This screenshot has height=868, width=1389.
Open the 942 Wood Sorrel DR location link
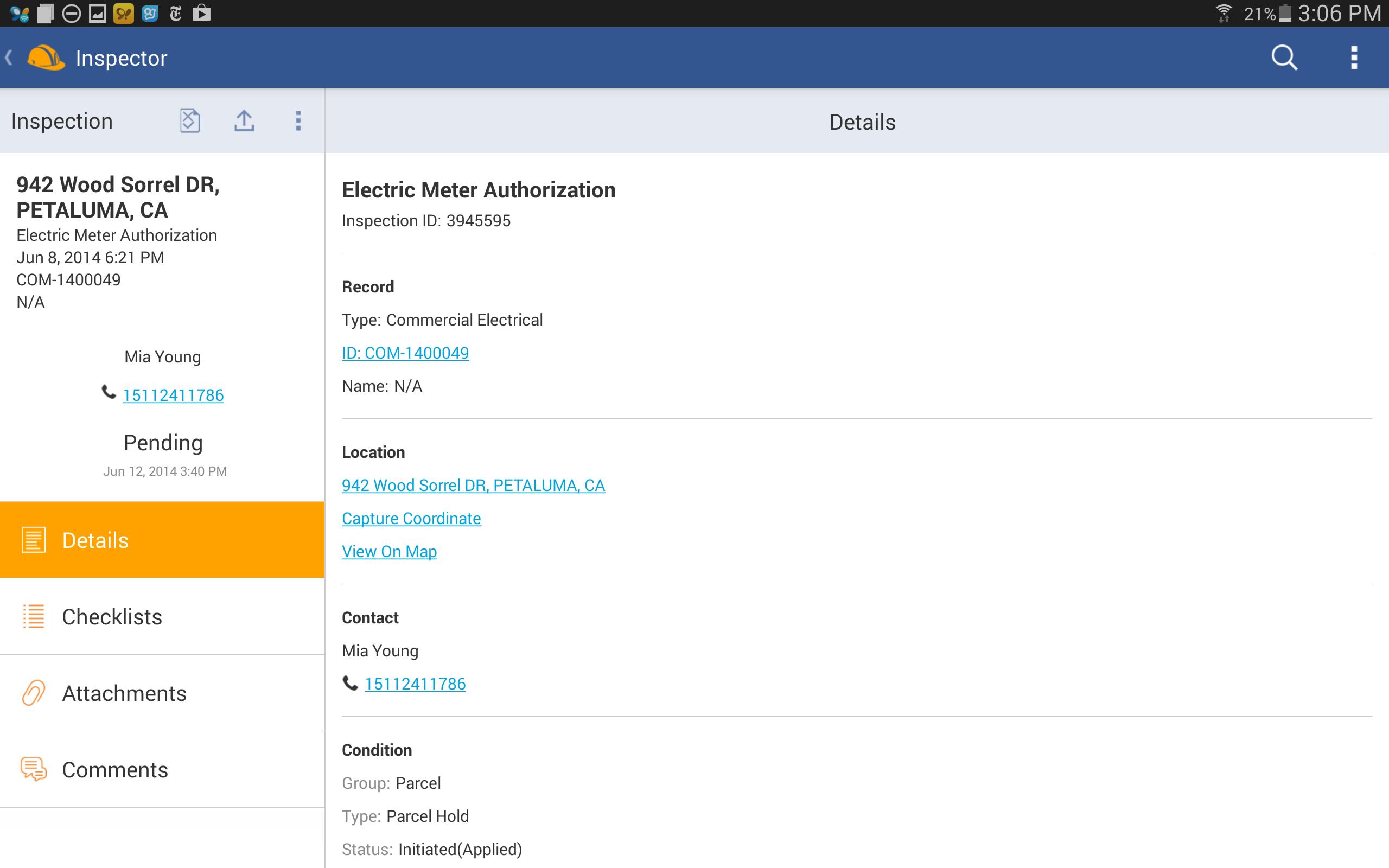pyautogui.click(x=473, y=485)
